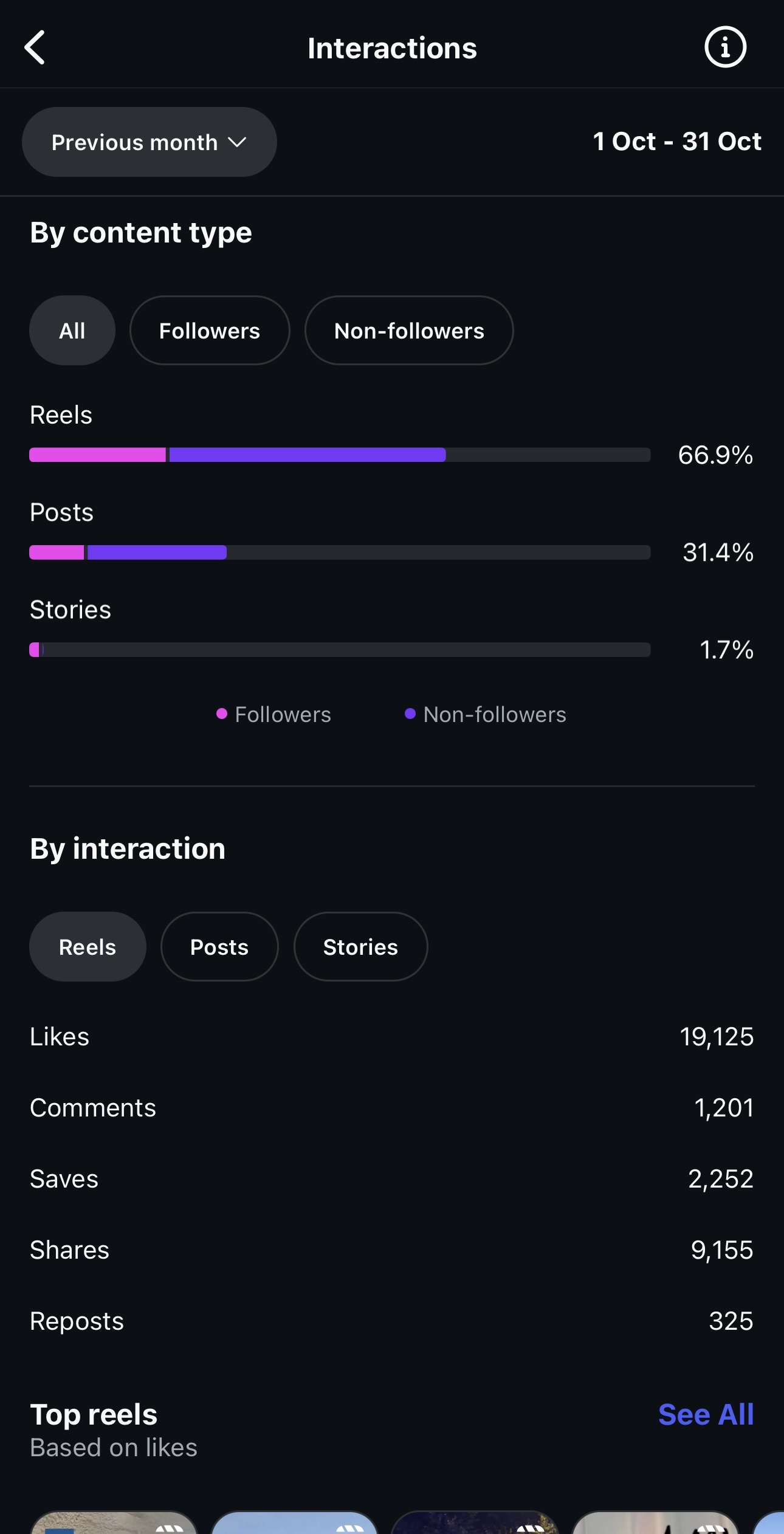Click See All for top reels
The width and height of the screenshot is (784, 1534).
click(706, 1414)
